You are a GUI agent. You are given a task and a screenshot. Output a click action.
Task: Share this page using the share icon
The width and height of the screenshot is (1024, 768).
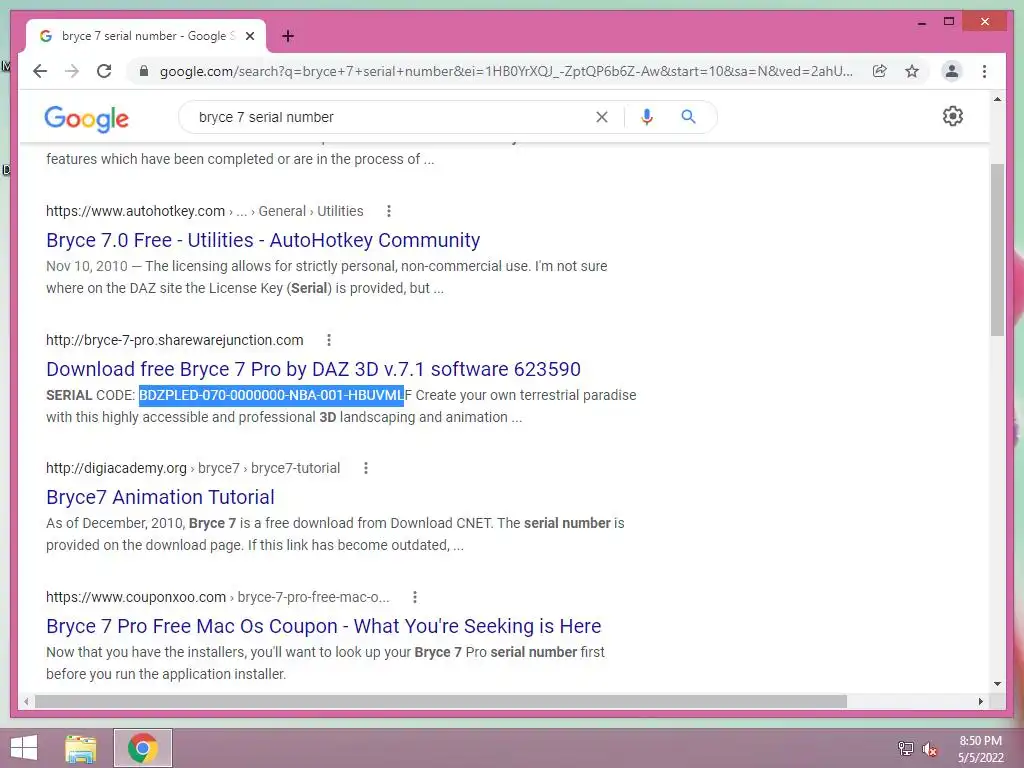pyautogui.click(x=880, y=71)
